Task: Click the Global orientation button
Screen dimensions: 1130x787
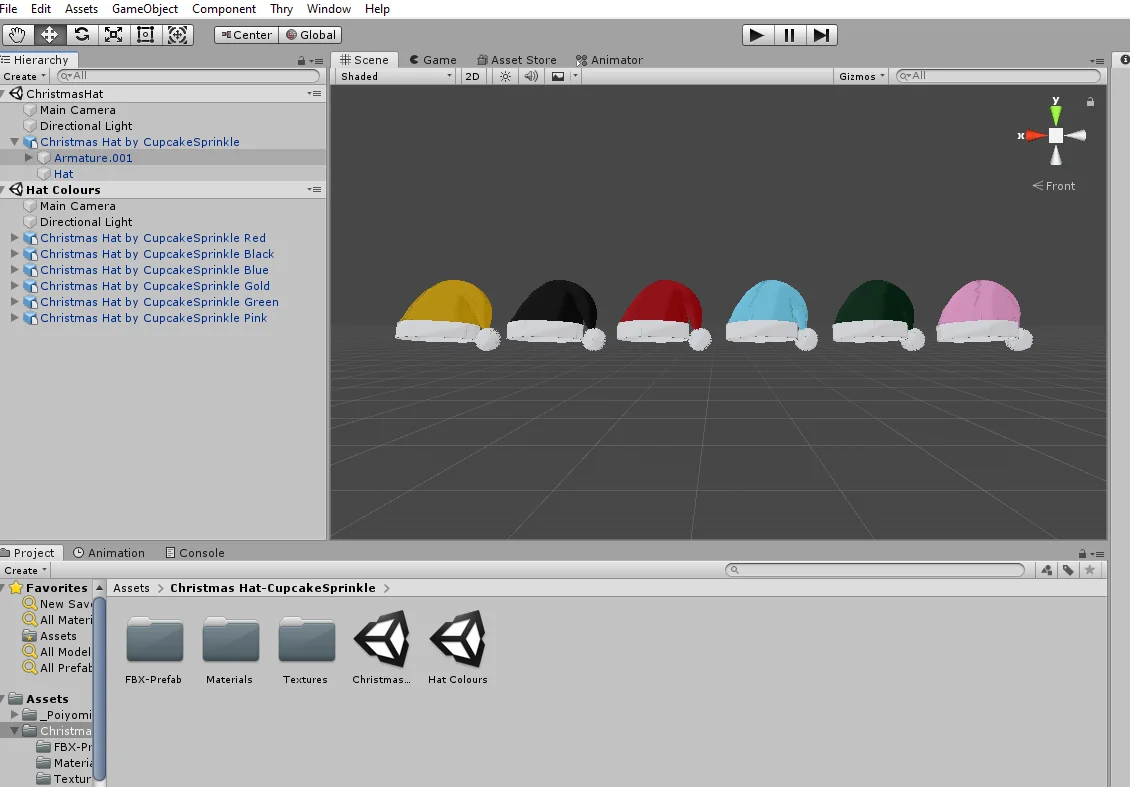Action: coord(311,34)
